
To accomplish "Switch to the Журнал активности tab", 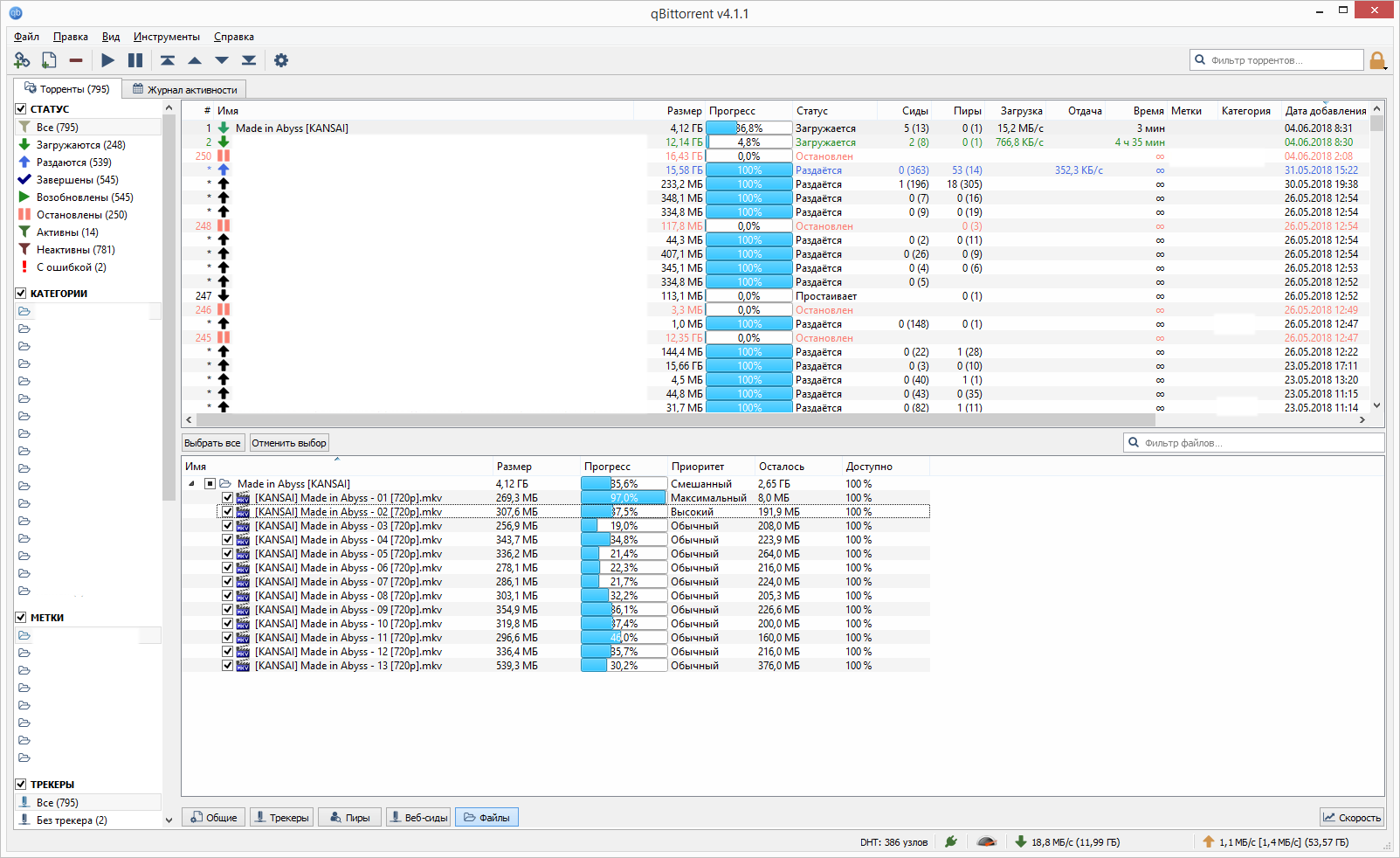I will (185, 88).
